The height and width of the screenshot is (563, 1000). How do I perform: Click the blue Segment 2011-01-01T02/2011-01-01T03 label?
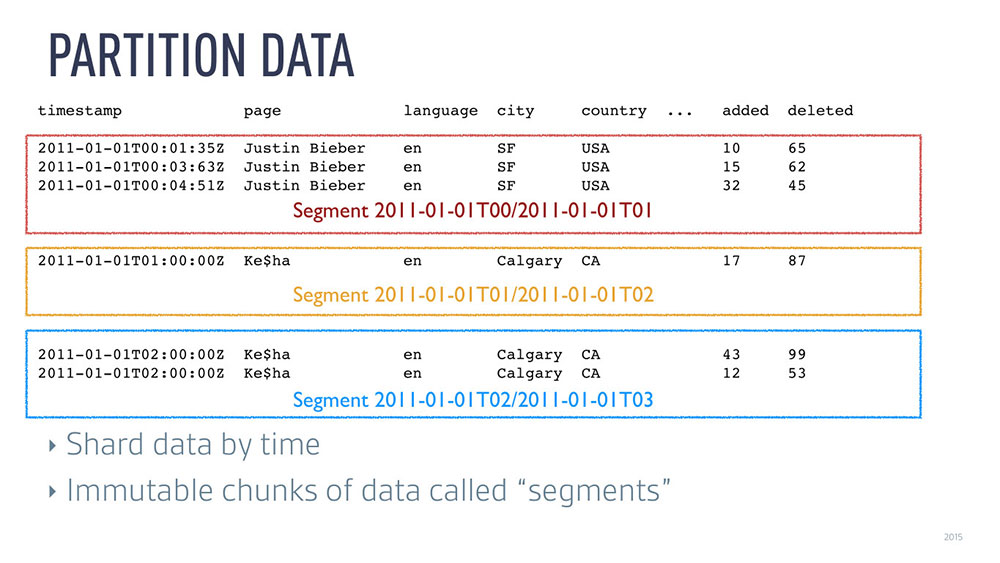pos(472,400)
